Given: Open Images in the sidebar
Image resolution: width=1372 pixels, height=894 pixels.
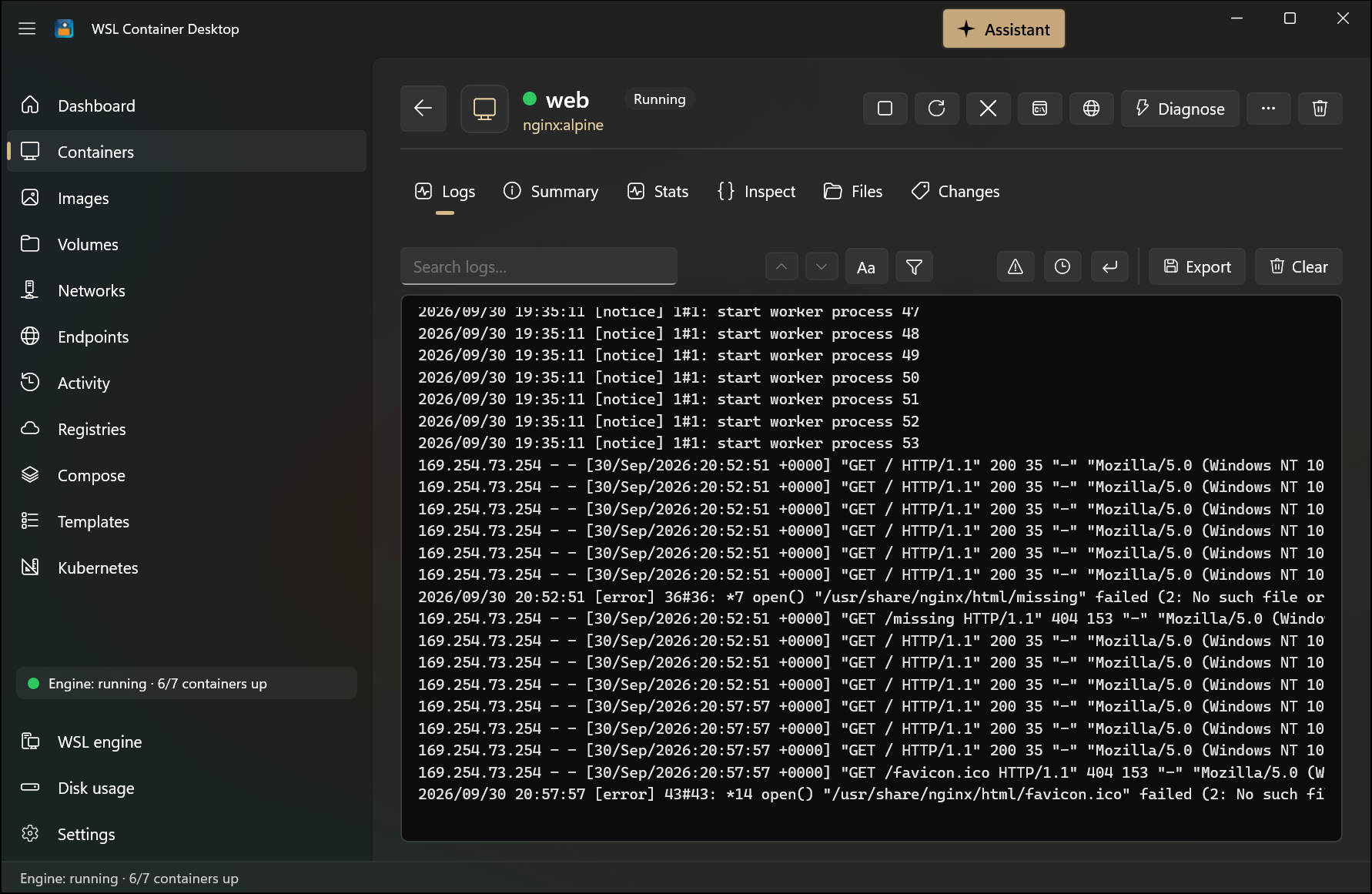Looking at the screenshot, I should point(186,198).
